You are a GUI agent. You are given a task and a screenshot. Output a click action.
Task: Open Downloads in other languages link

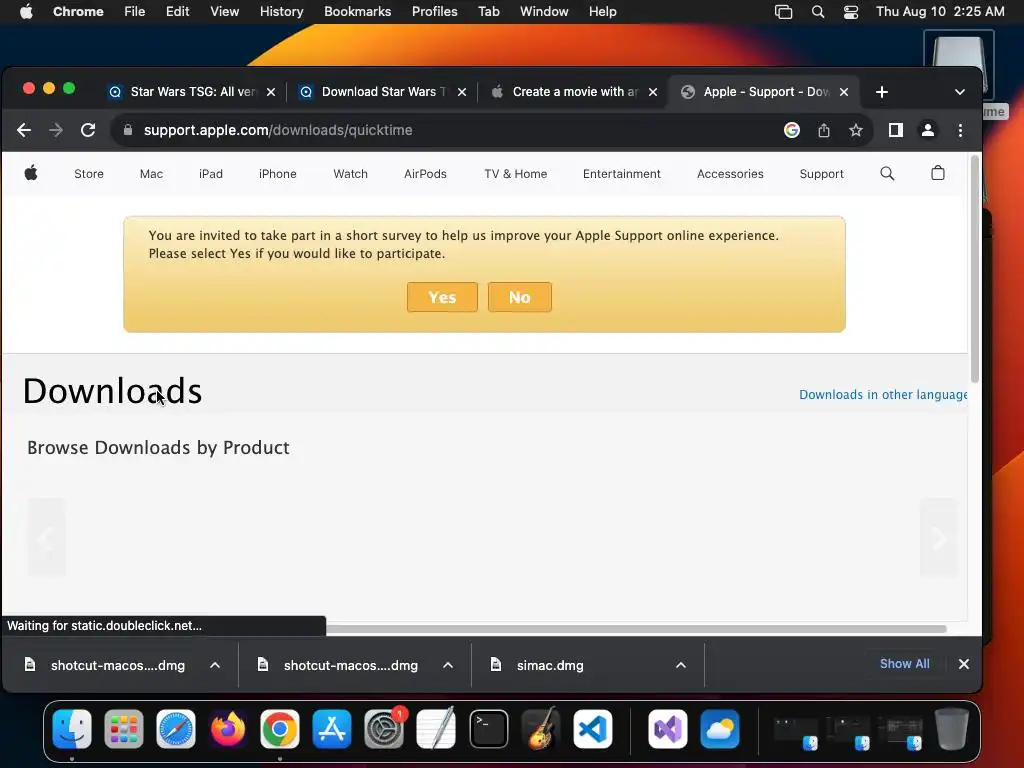click(883, 394)
